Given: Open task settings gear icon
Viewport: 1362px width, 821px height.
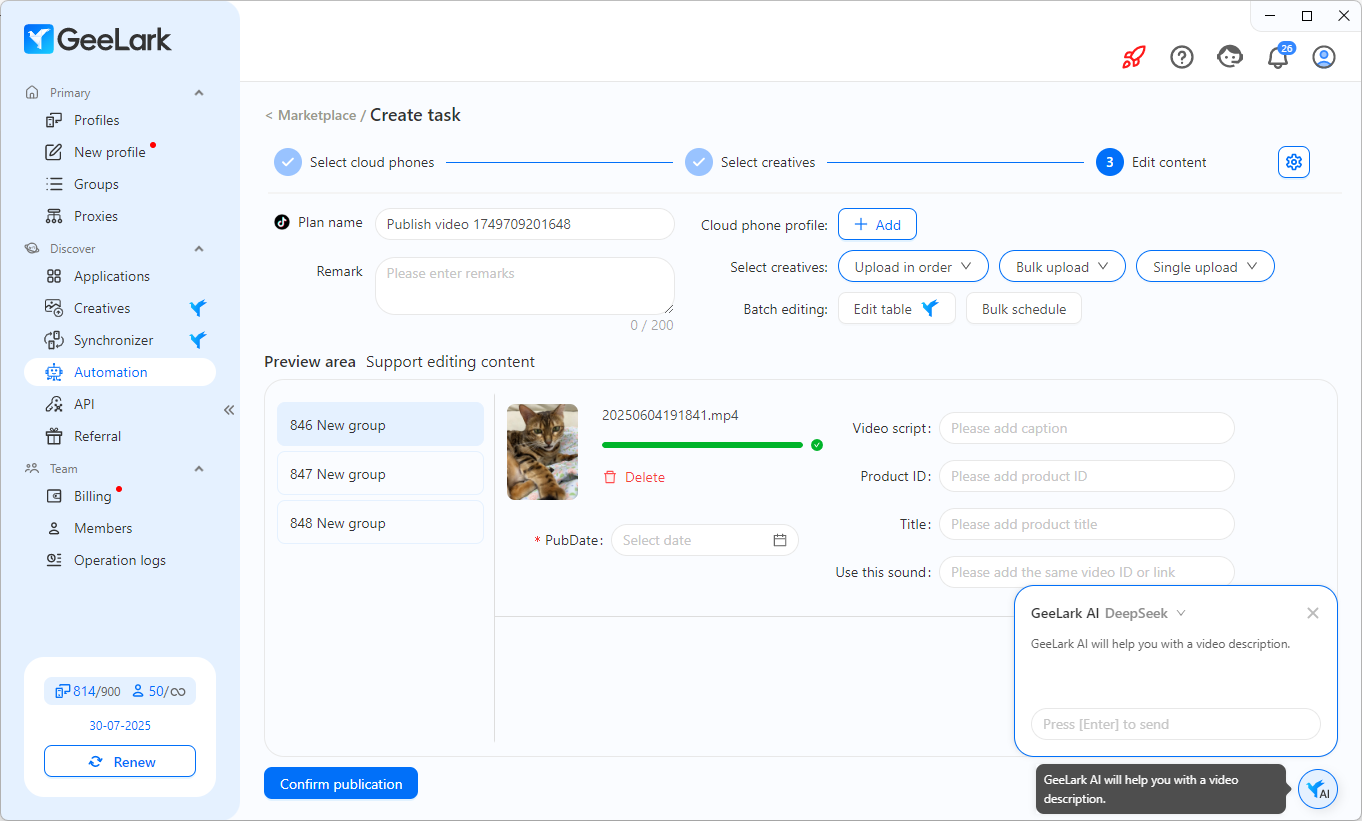Looking at the screenshot, I should (x=1294, y=162).
